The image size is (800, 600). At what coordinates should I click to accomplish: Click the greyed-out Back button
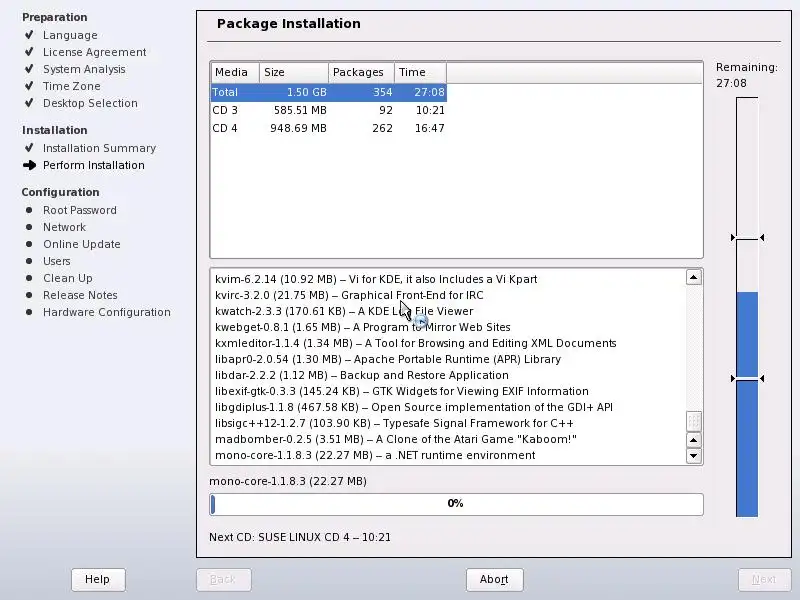coord(223,579)
